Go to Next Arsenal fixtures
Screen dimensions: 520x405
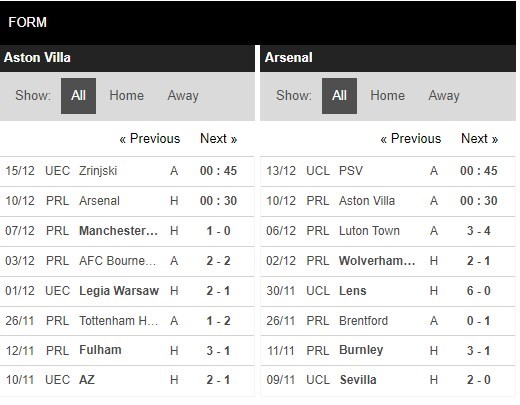480,138
